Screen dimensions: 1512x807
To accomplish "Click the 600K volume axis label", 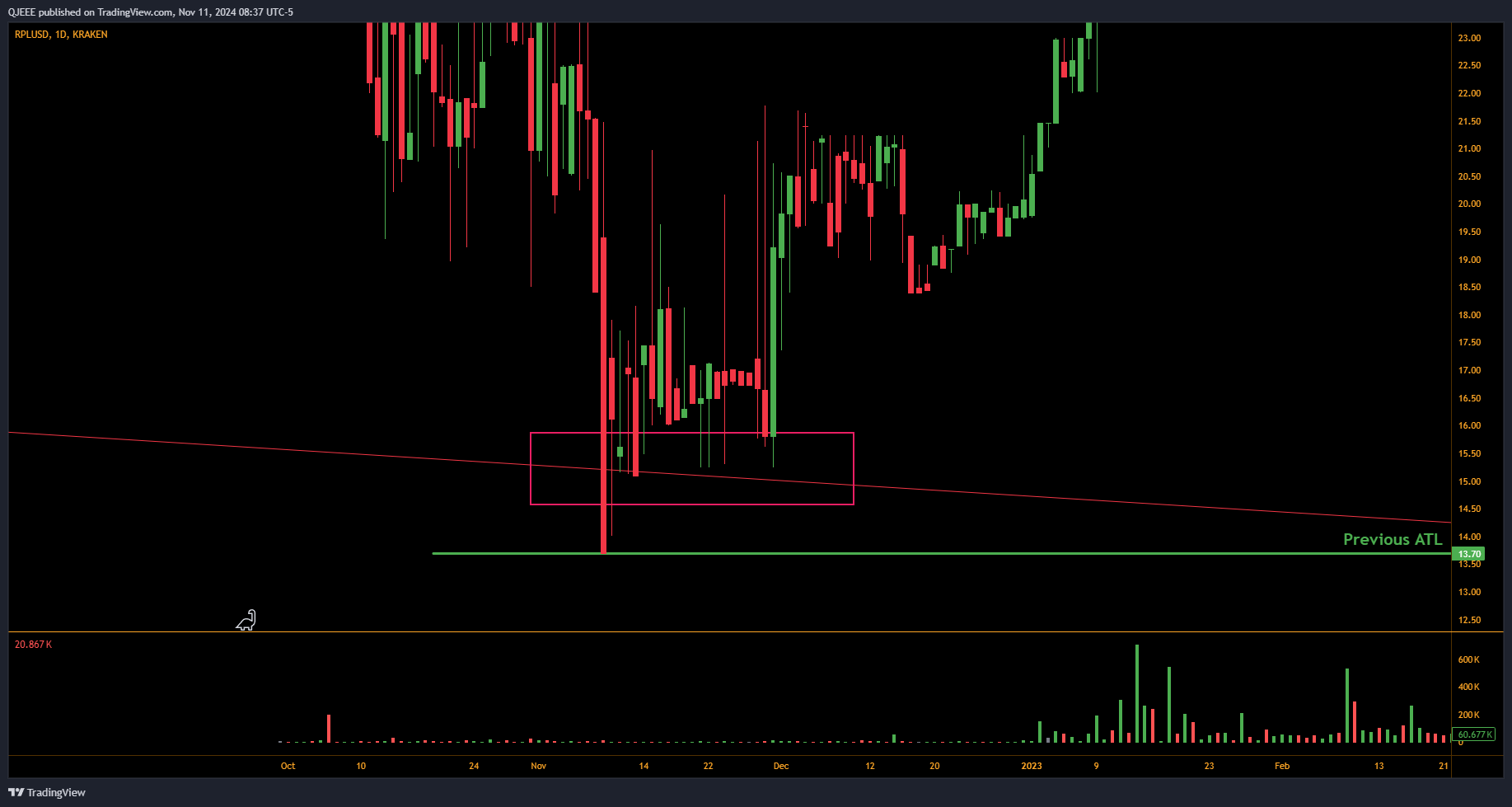I will [x=1468, y=659].
